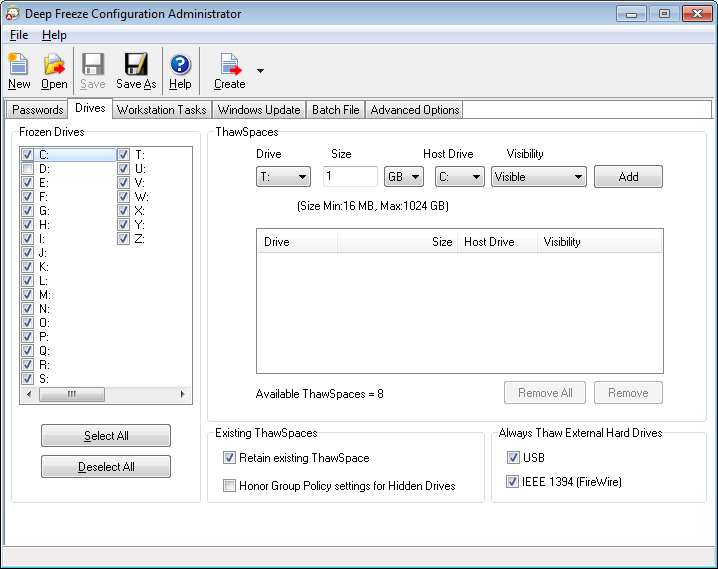Click the Deep Freeze title bar icon
The image size is (718, 569).
point(12,14)
